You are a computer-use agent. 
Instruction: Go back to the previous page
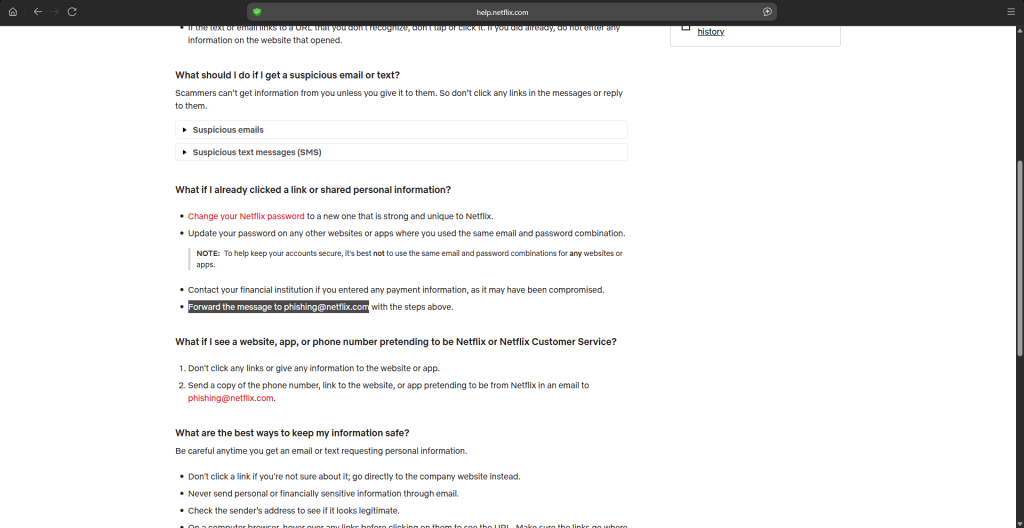37,11
